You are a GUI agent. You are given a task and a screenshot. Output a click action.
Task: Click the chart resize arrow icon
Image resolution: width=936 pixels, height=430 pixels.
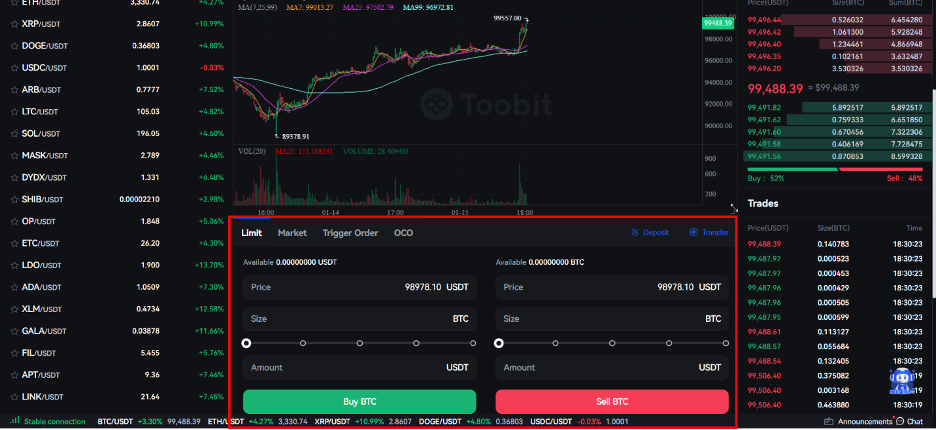[733, 208]
